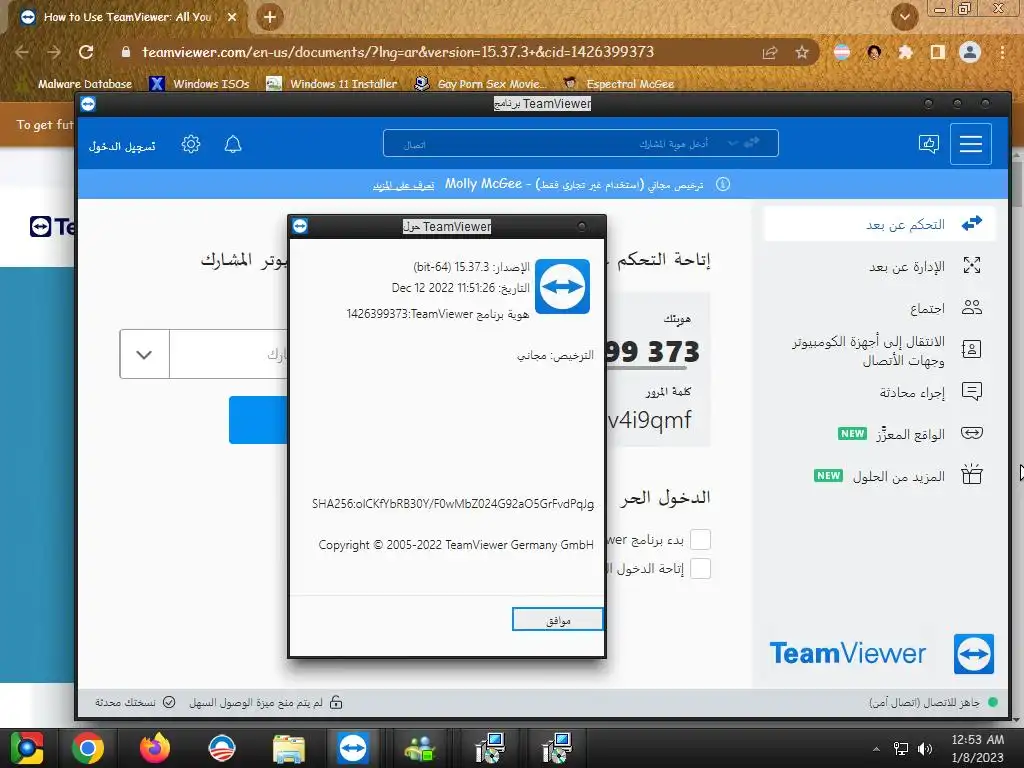Click SHA256 hash text in About dialog
The width and height of the screenshot is (1024, 768).
(x=453, y=504)
